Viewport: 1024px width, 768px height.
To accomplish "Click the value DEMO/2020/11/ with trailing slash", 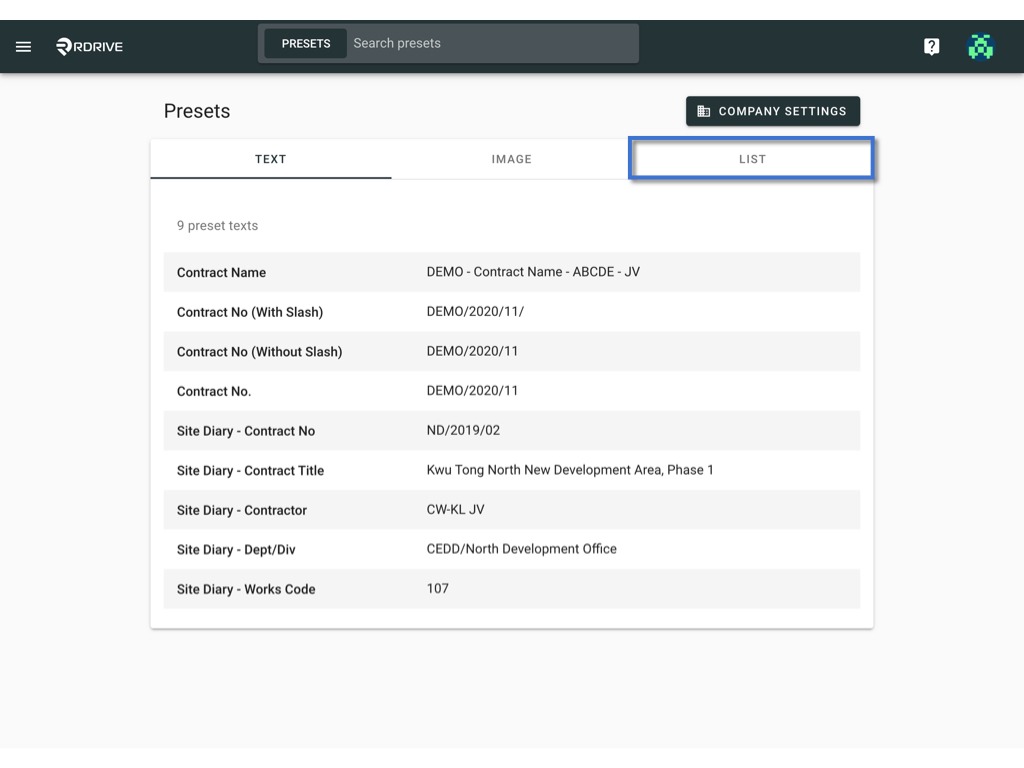I will tap(475, 312).
